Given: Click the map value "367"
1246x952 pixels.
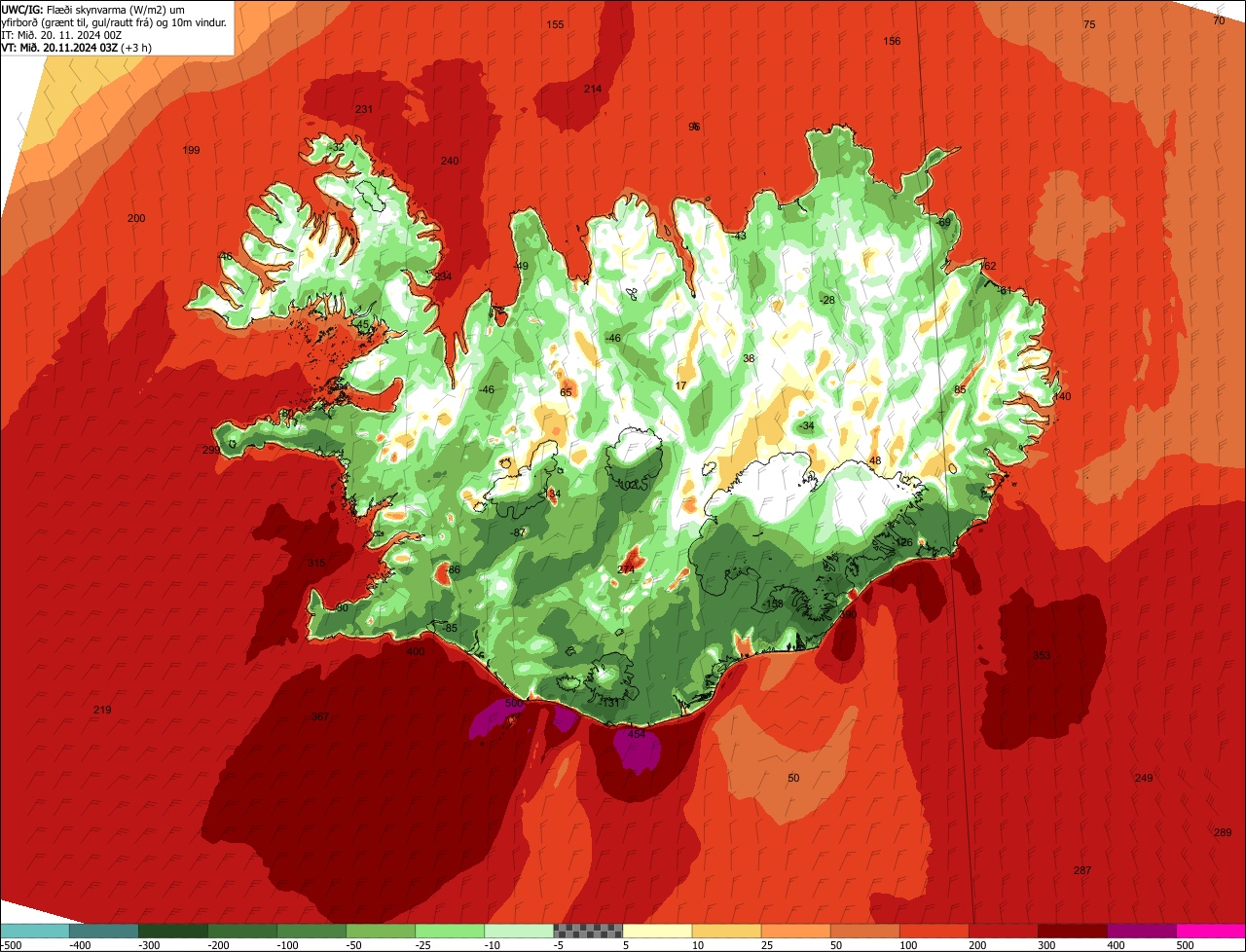Looking at the screenshot, I should (320, 716).
